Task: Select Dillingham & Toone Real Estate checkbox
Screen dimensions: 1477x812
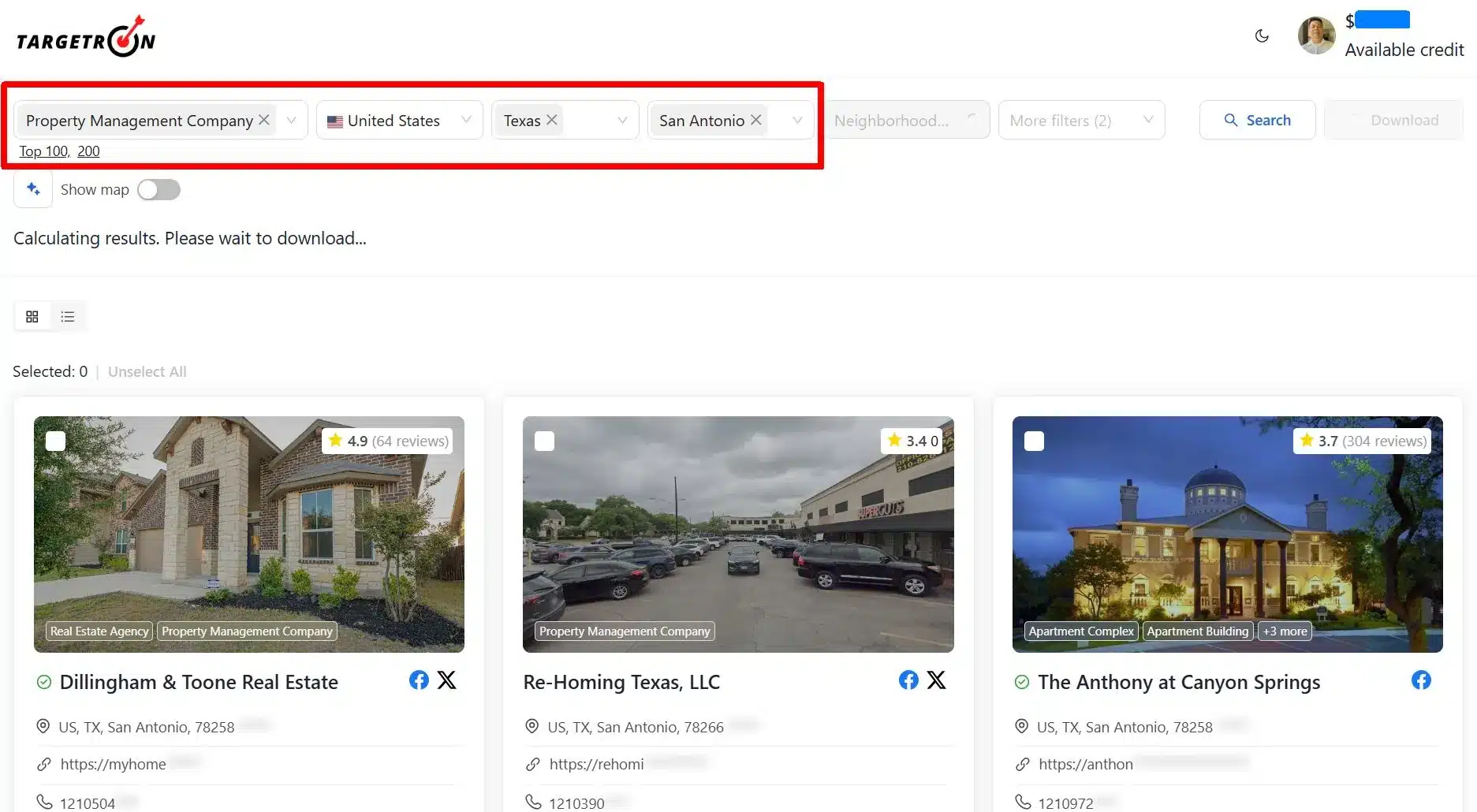Action: tap(55, 441)
